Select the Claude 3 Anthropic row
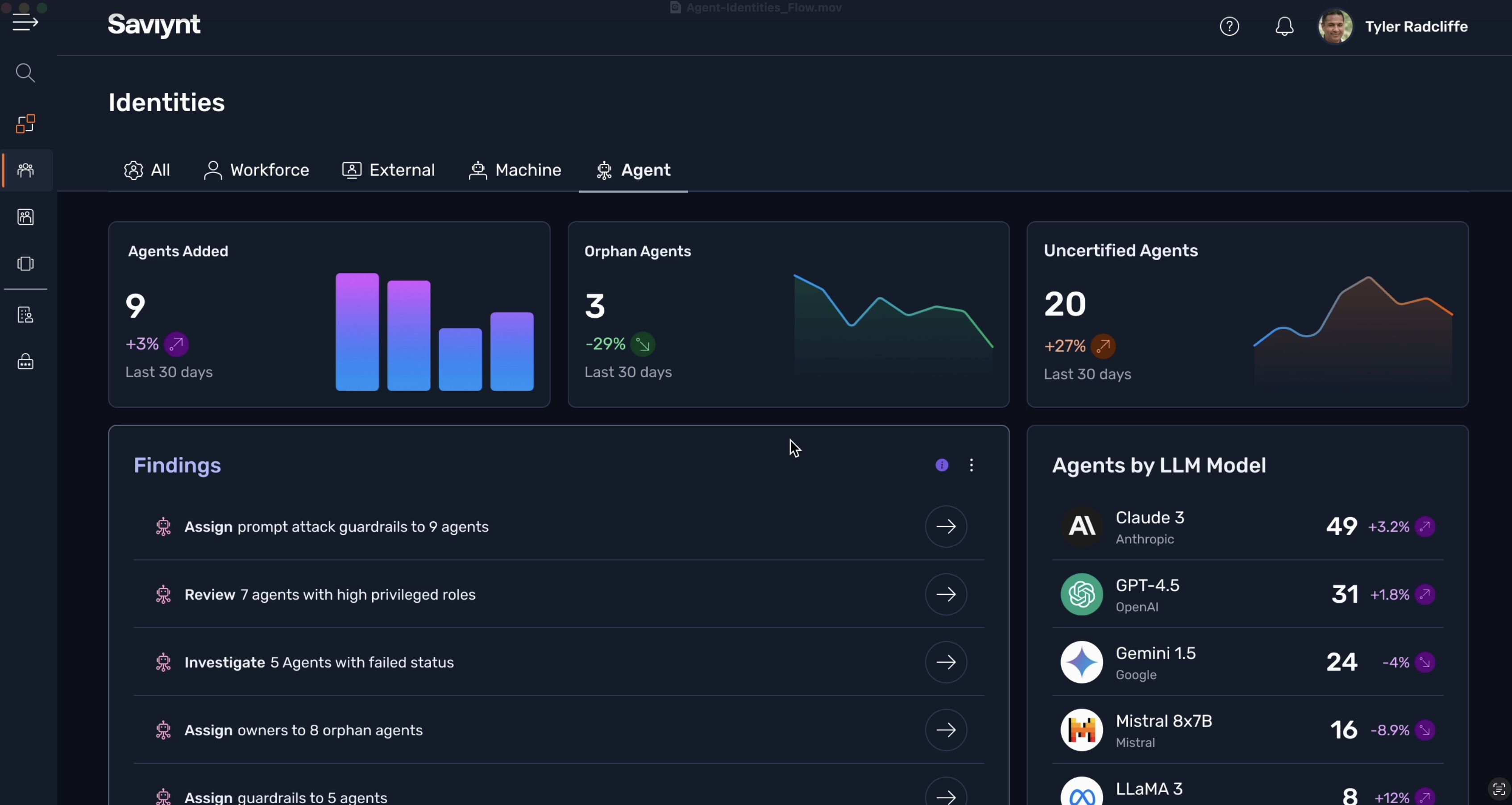Viewport: 1512px width, 805px height. (1247, 527)
